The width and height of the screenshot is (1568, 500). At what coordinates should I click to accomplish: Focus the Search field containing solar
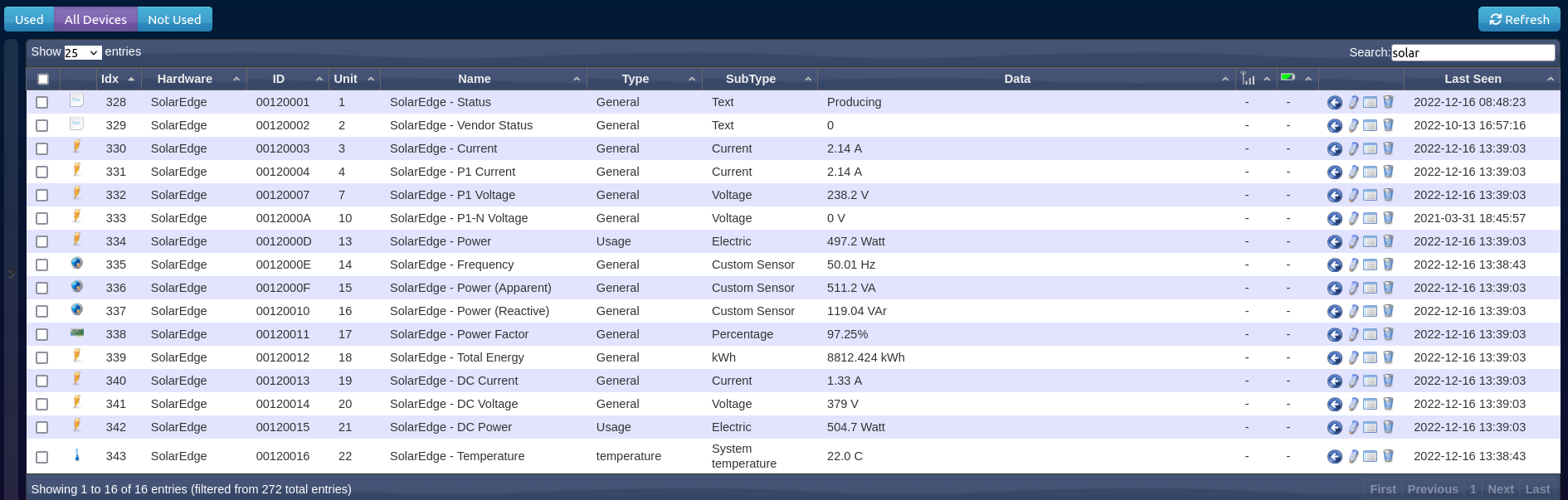1473,52
